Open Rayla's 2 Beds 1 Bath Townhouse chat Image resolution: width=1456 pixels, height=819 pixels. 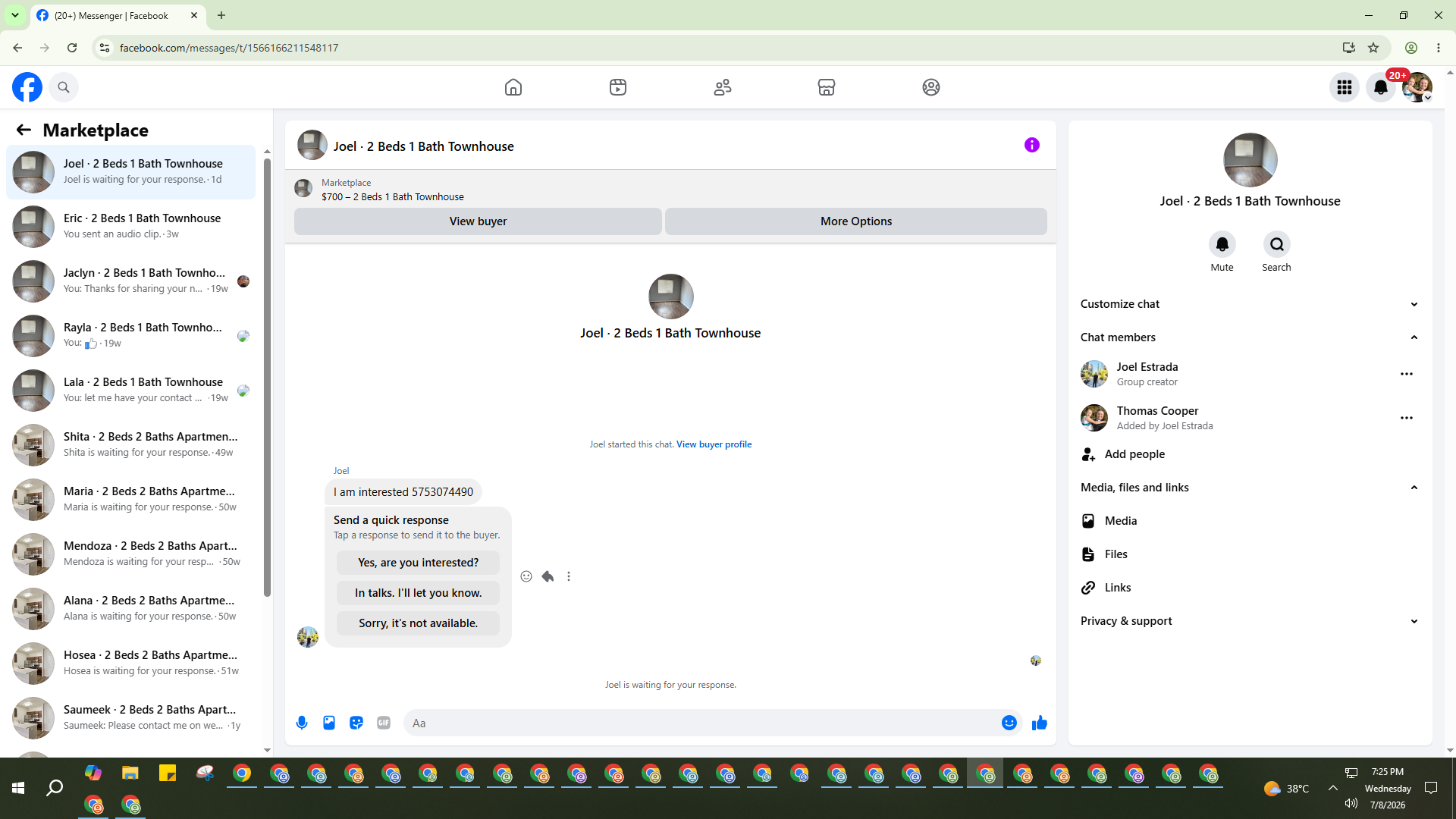pyautogui.click(x=130, y=335)
